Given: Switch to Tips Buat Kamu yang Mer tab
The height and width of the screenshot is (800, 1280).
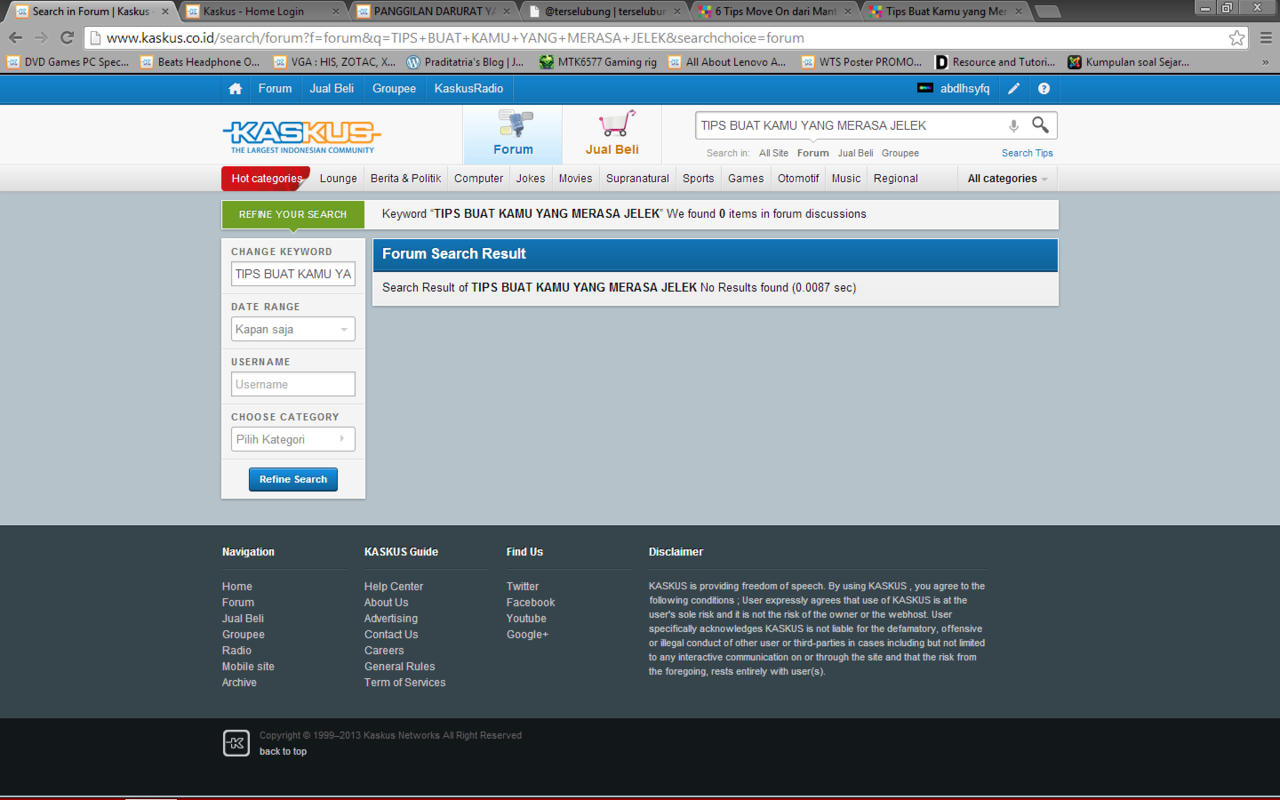Looking at the screenshot, I should click(x=947, y=11).
